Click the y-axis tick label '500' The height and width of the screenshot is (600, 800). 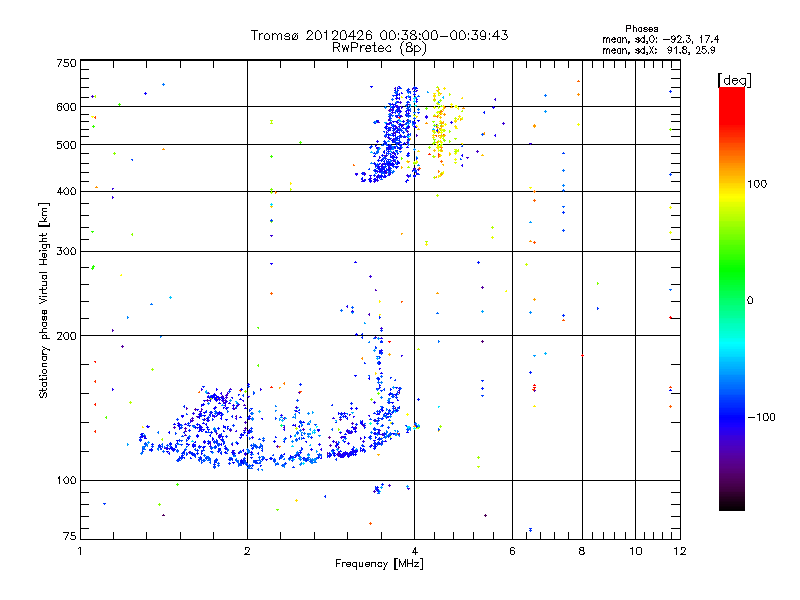tap(66, 145)
